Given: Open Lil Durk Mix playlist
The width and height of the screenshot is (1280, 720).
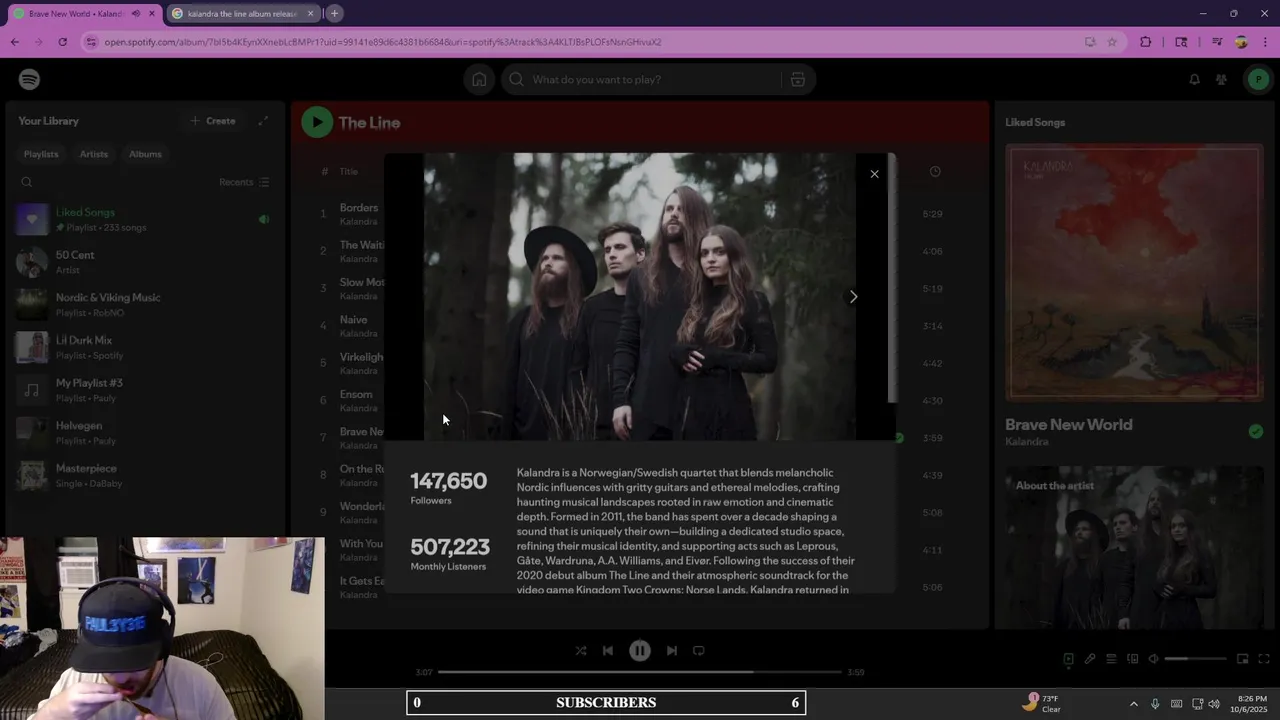Looking at the screenshot, I should 143,347.
